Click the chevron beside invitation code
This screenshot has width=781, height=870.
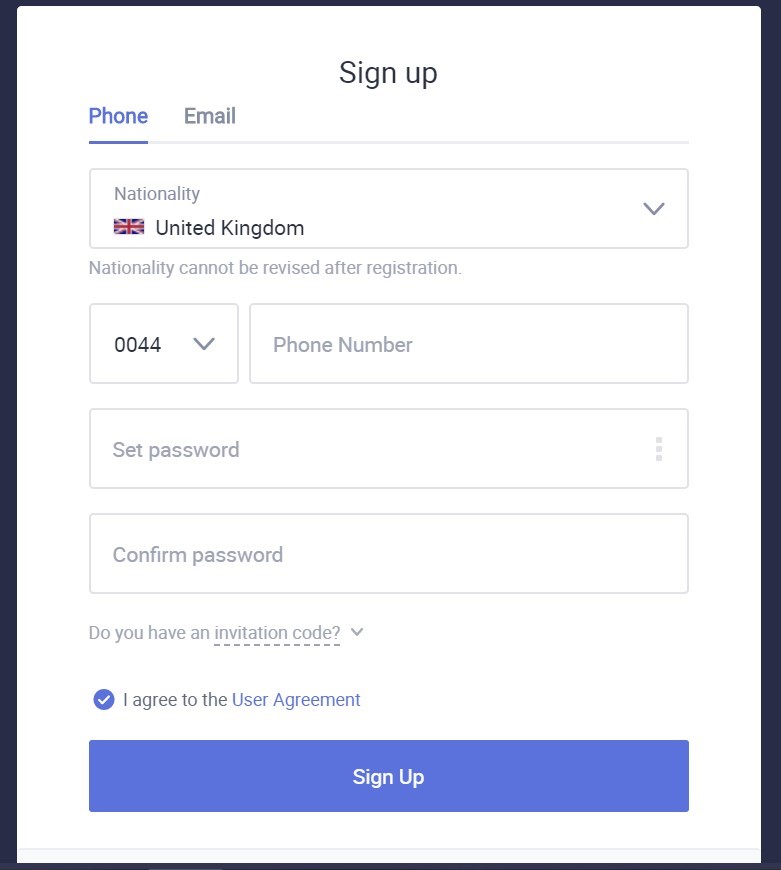point(357,632)
